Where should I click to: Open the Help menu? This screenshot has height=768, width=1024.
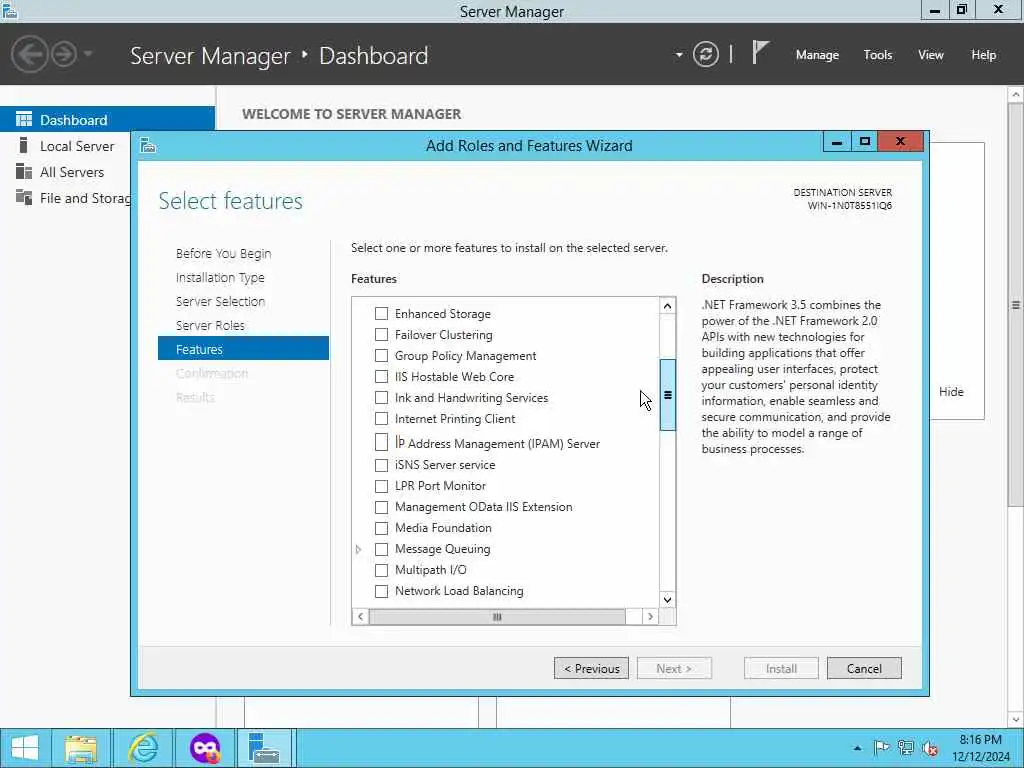coord(983,55)
